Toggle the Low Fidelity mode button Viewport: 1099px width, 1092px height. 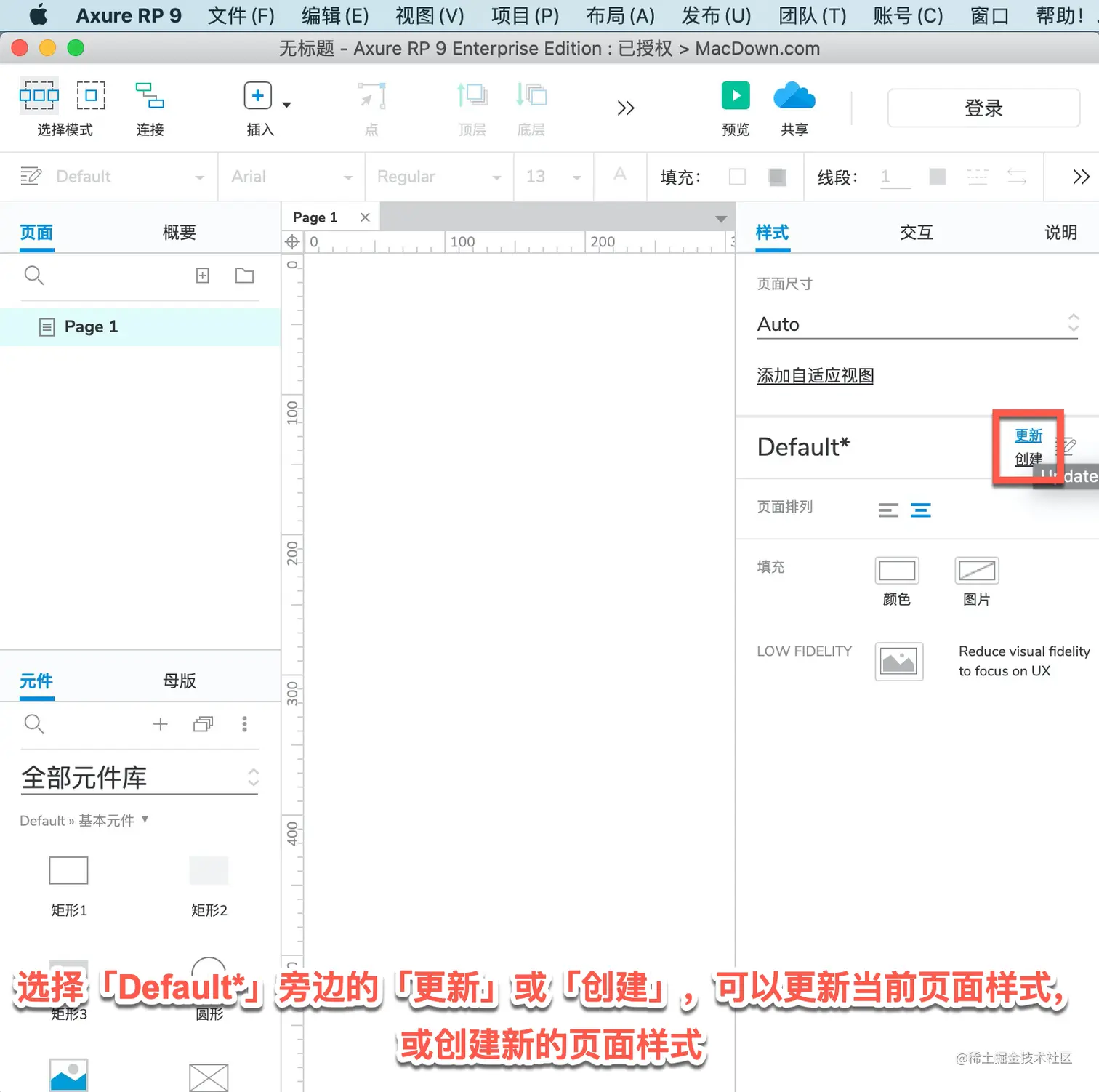pos(899,662)
